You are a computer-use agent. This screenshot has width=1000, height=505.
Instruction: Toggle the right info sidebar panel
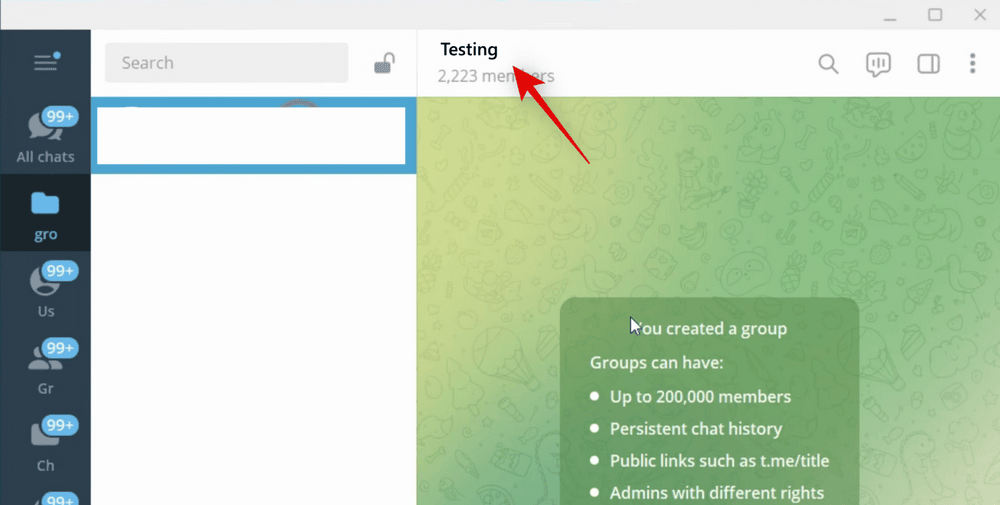pos(928,64)
